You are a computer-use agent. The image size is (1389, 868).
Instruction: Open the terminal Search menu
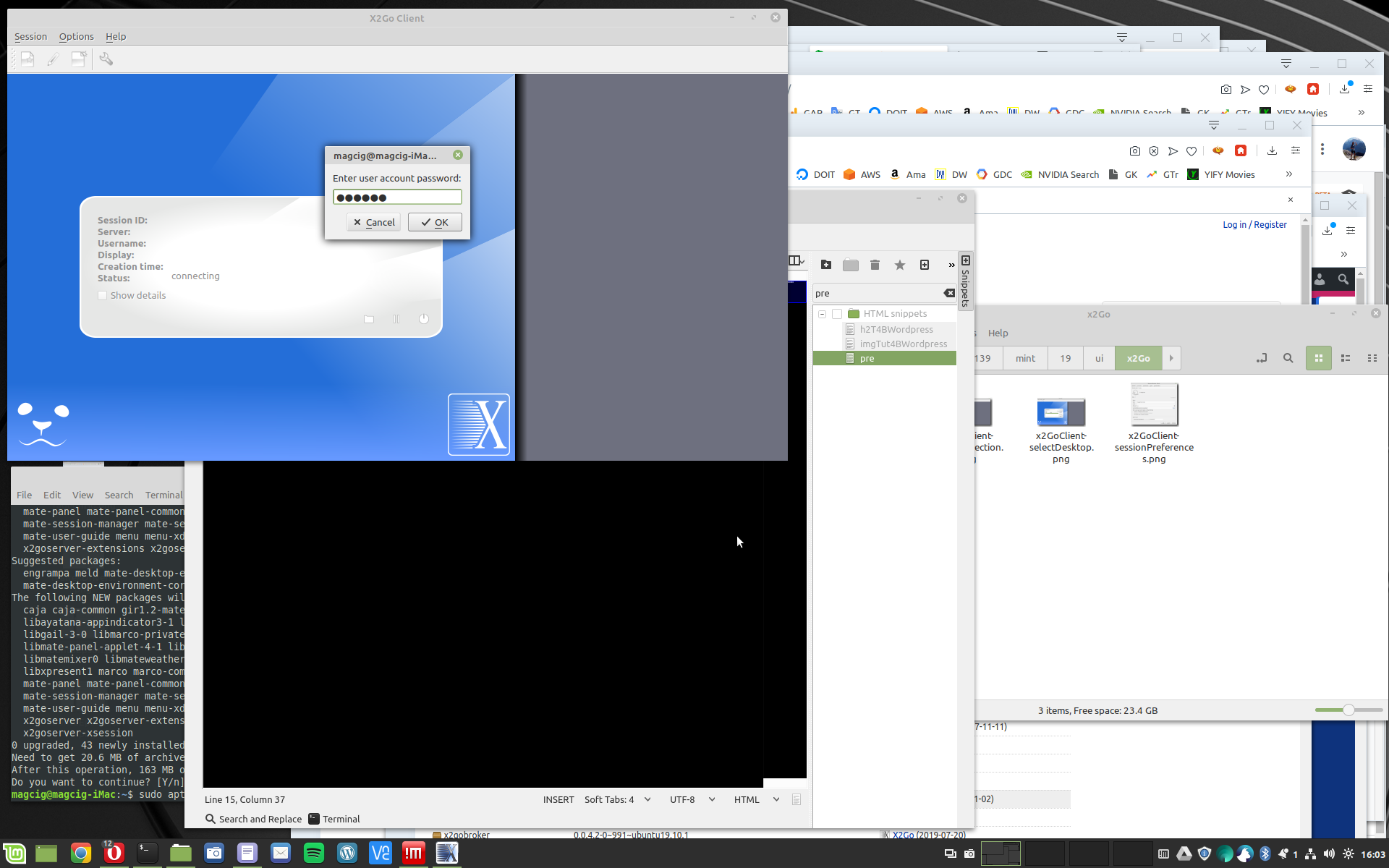coord(119,495)
